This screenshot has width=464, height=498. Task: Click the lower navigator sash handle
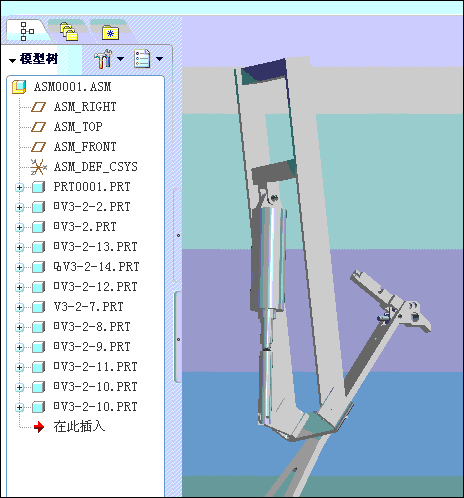click(x=178, y=337)
